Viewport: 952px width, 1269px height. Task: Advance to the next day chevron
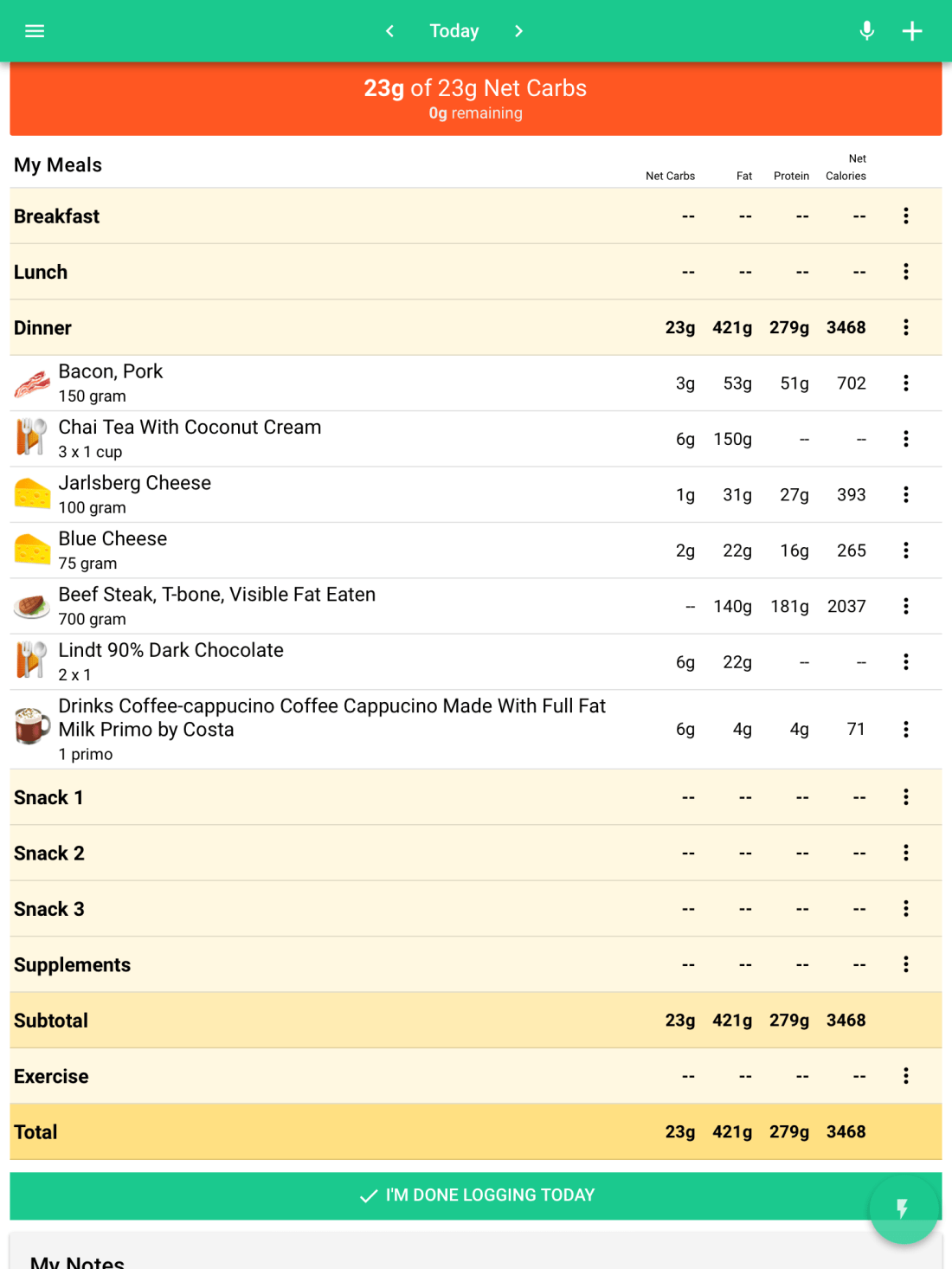pos(518,31)
